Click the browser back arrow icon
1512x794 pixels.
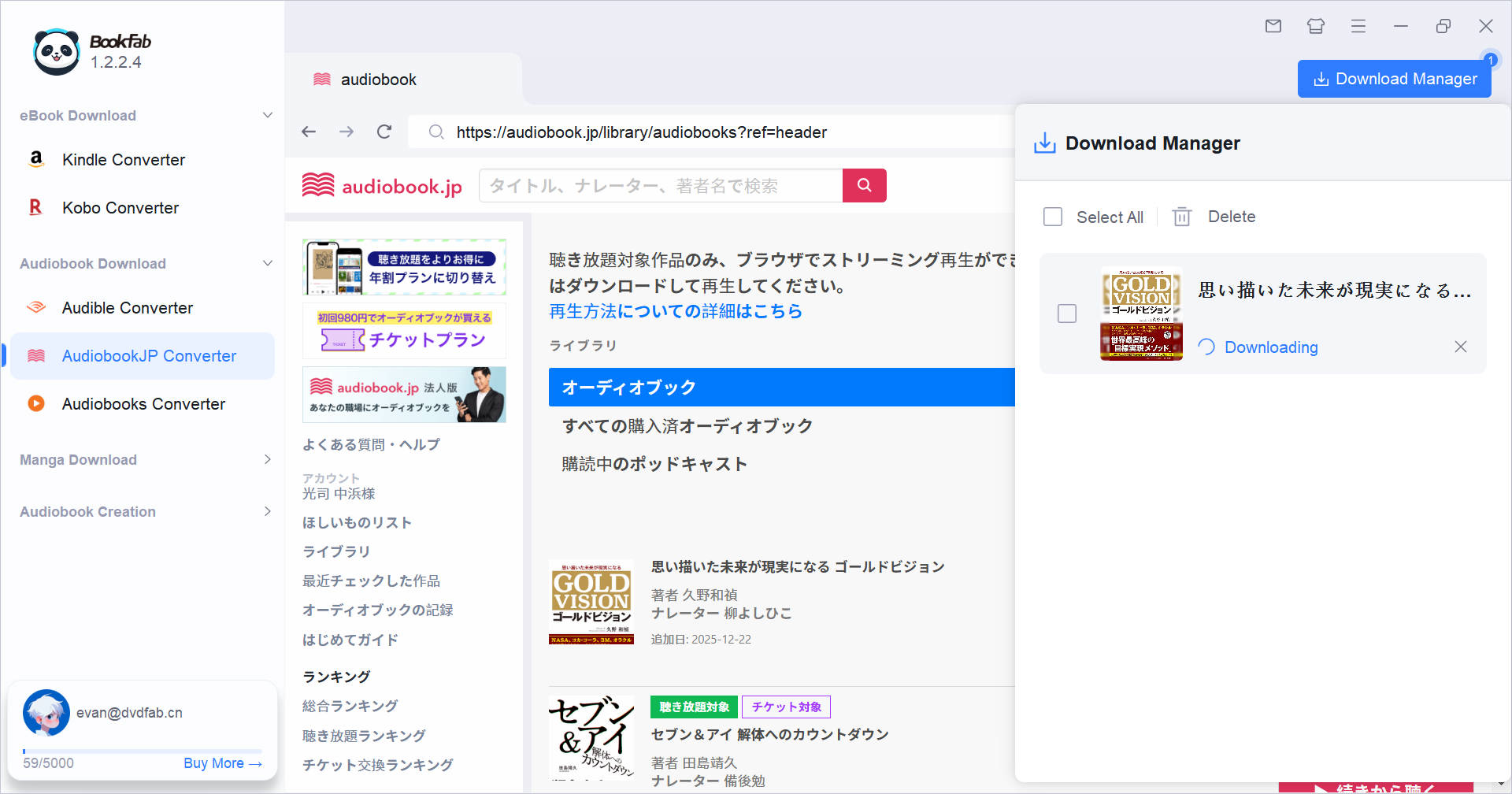point(309,132)
